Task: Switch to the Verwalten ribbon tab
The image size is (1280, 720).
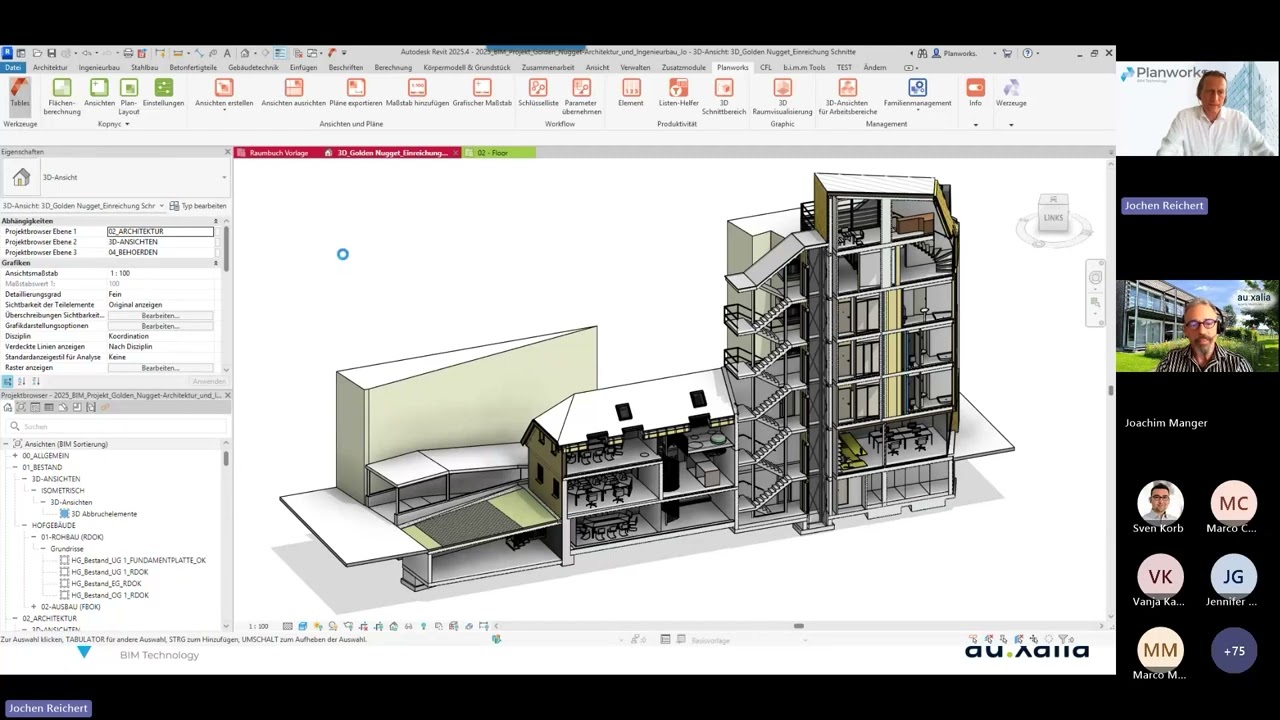Action: 635,67
